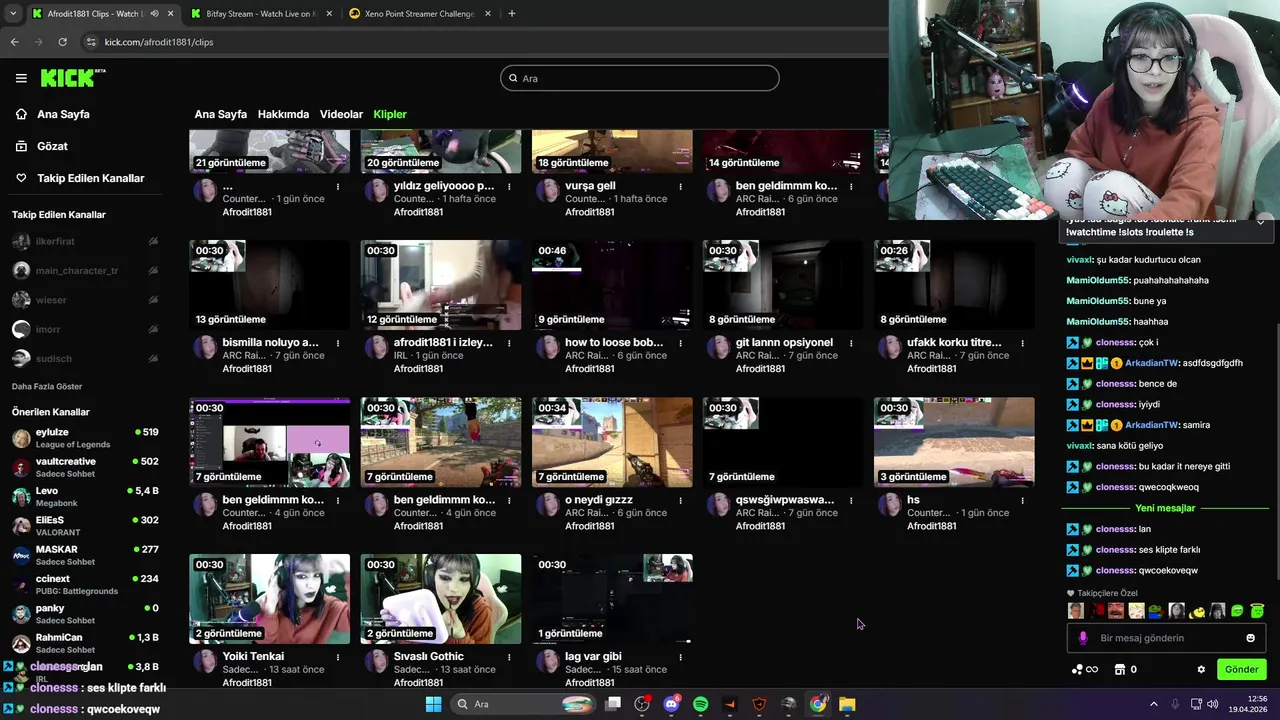The height and width of the screenshot is (720, 1280).
Task: Toggle notifications for sudisch channel
Action: coord(153,358)
